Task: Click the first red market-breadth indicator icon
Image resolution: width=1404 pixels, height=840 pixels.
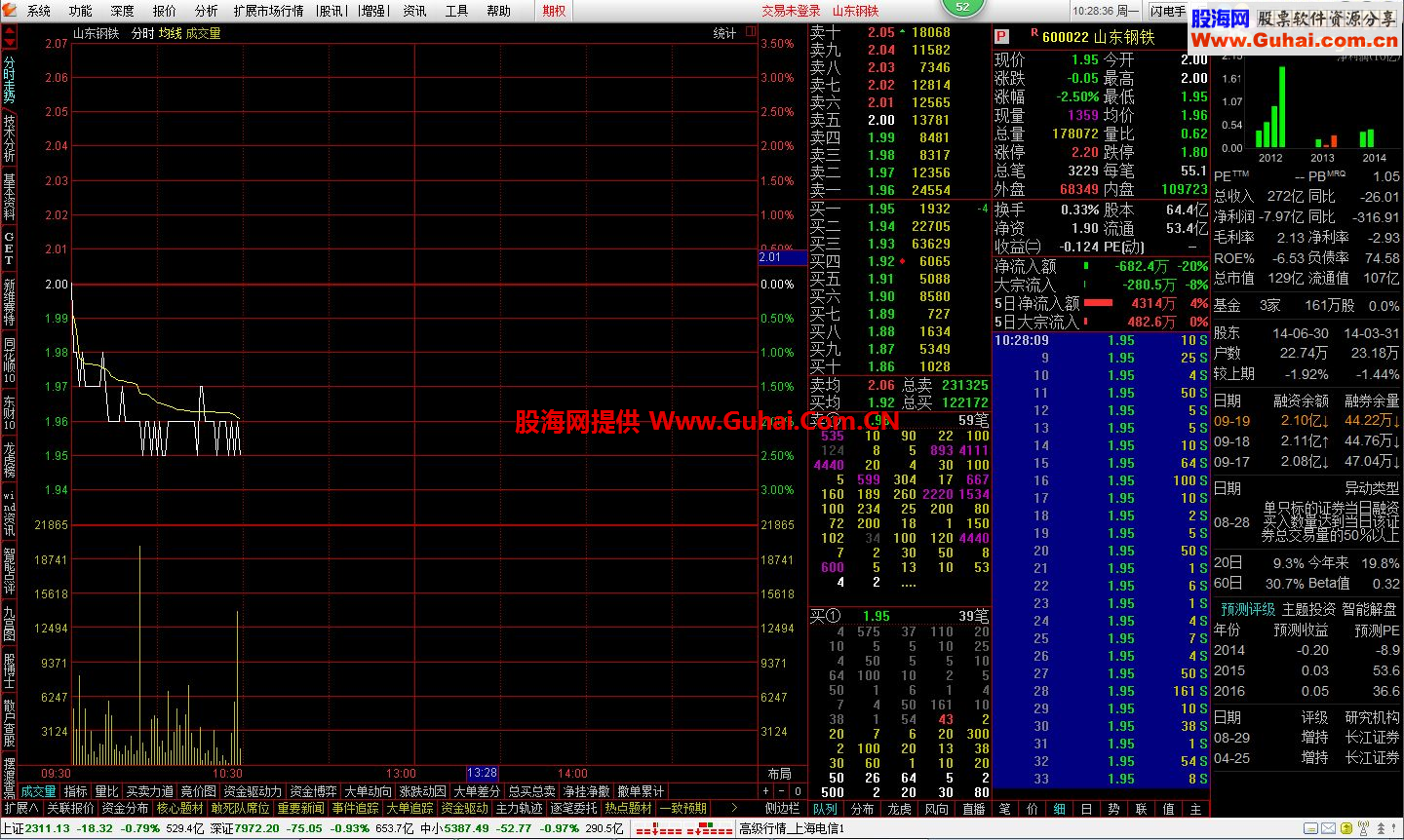Action: (658, 829)
